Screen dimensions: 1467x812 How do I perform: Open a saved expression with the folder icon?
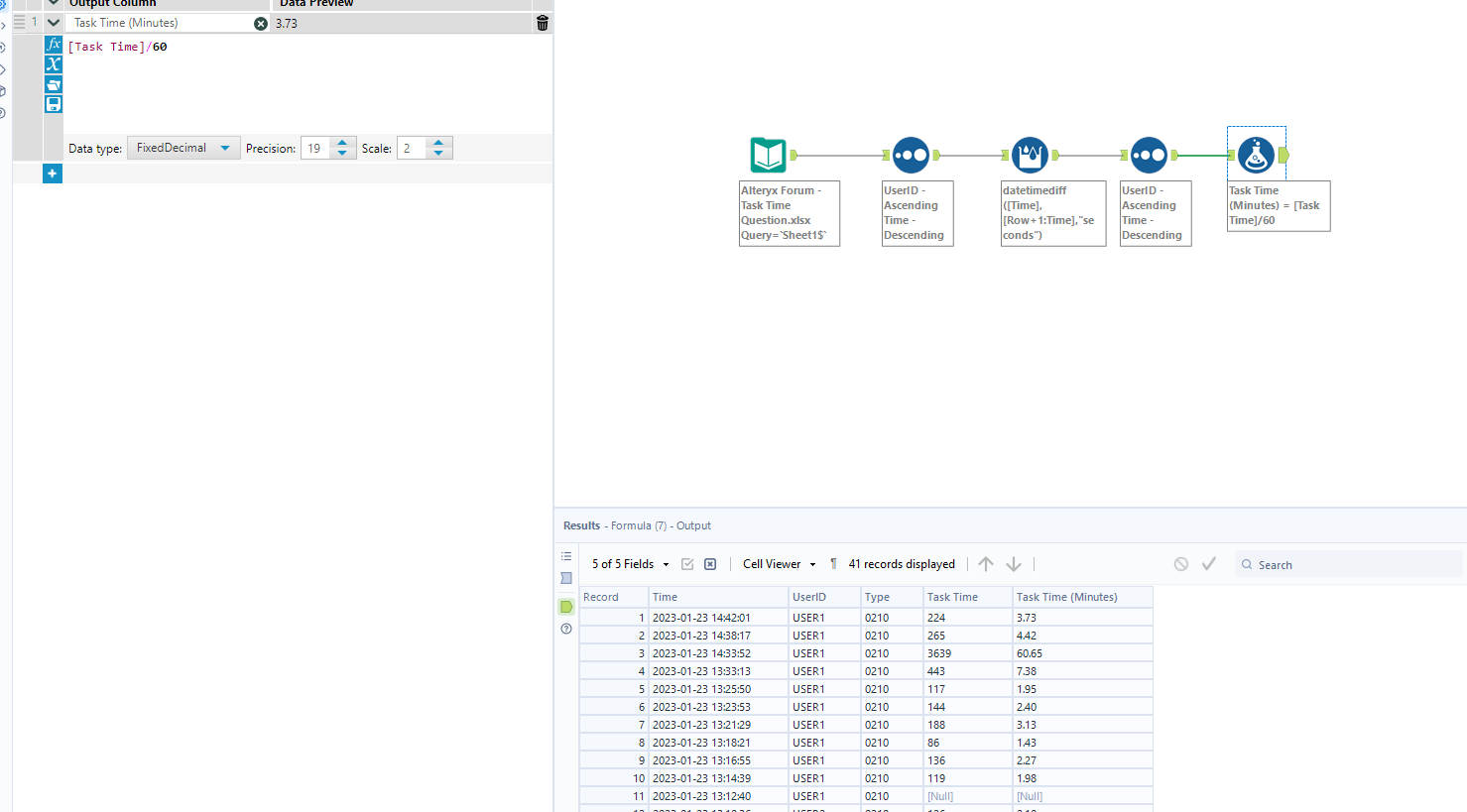point(53,84)
